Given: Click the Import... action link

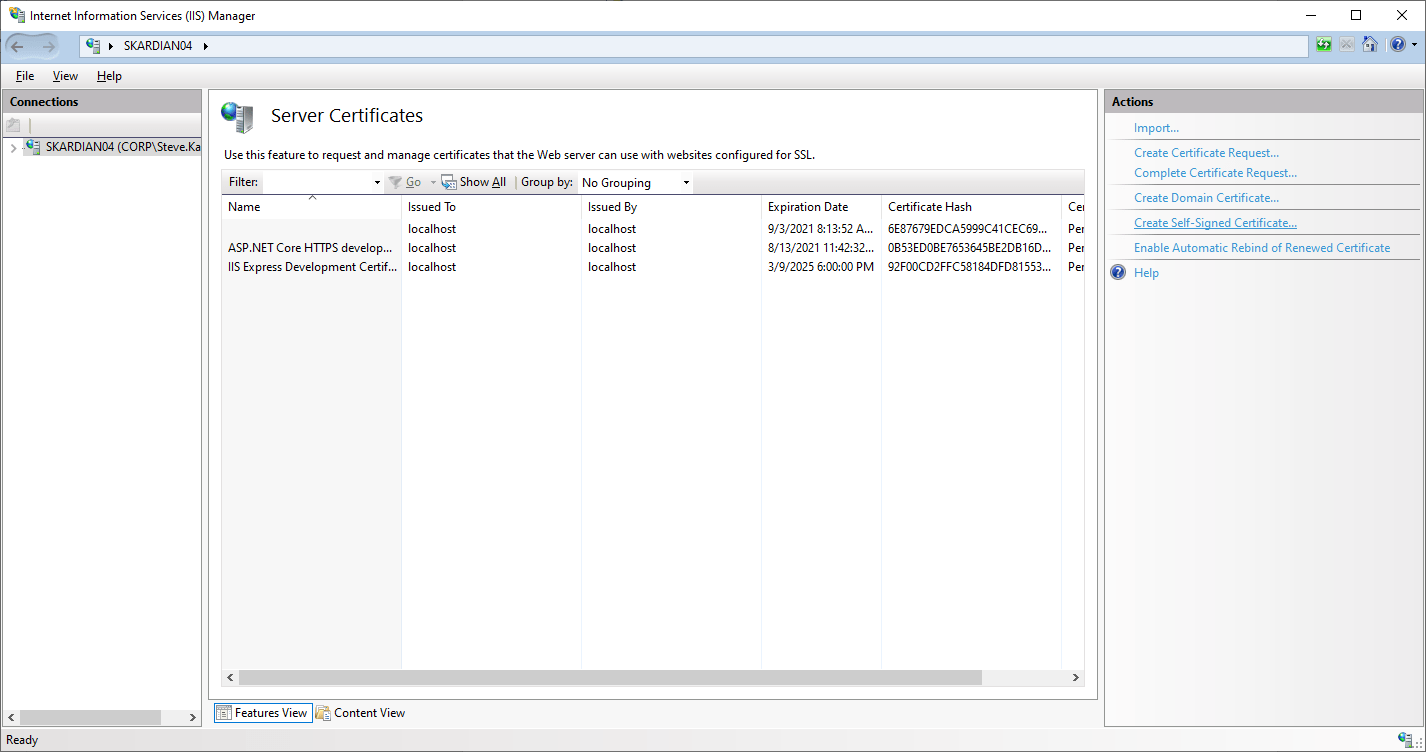Looking at the screenshot, I should tap(1156, 128).
